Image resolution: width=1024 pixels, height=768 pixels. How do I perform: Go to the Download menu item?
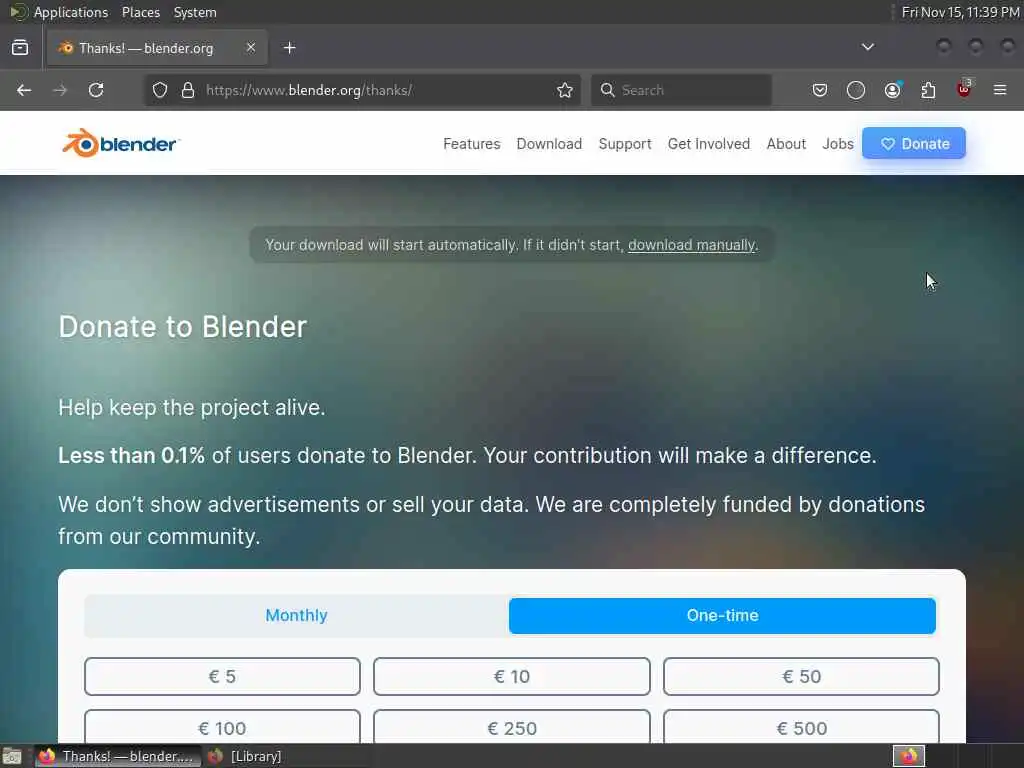point(549,144)
